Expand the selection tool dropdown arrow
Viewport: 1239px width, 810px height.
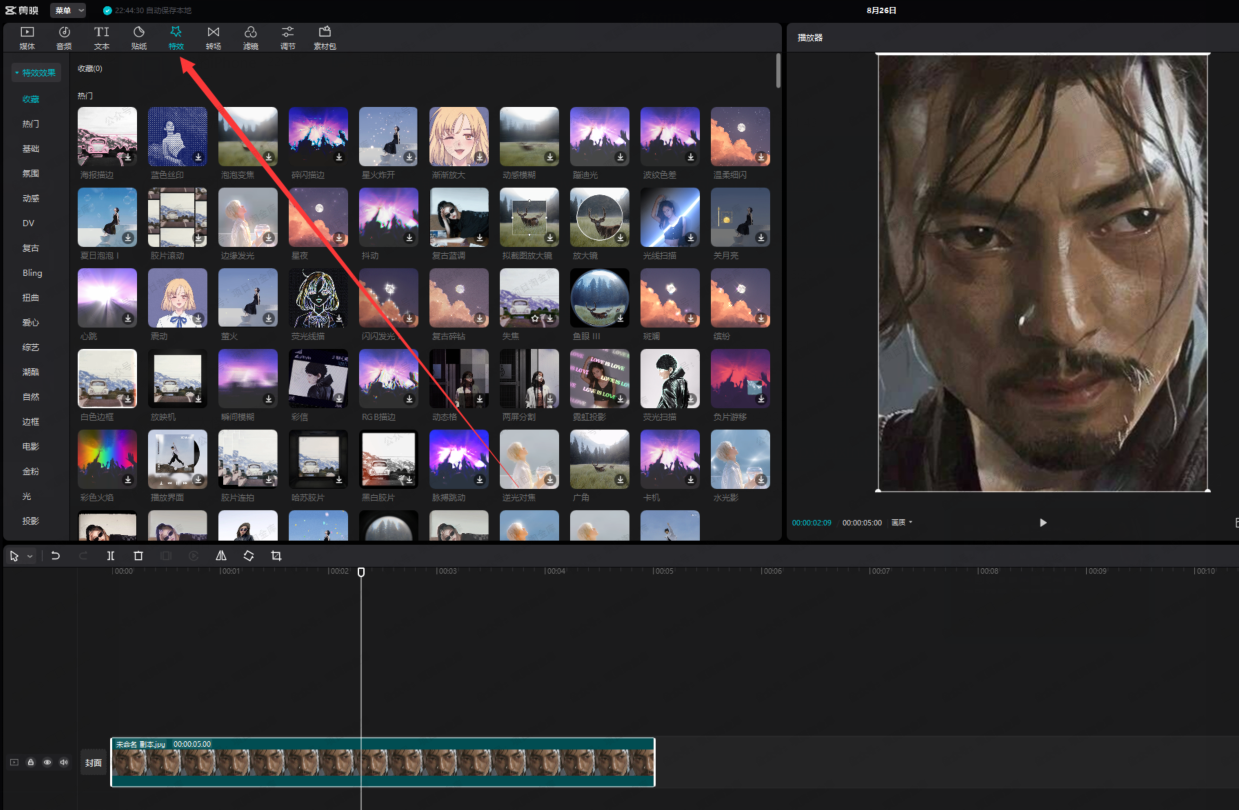coord(30,556)
